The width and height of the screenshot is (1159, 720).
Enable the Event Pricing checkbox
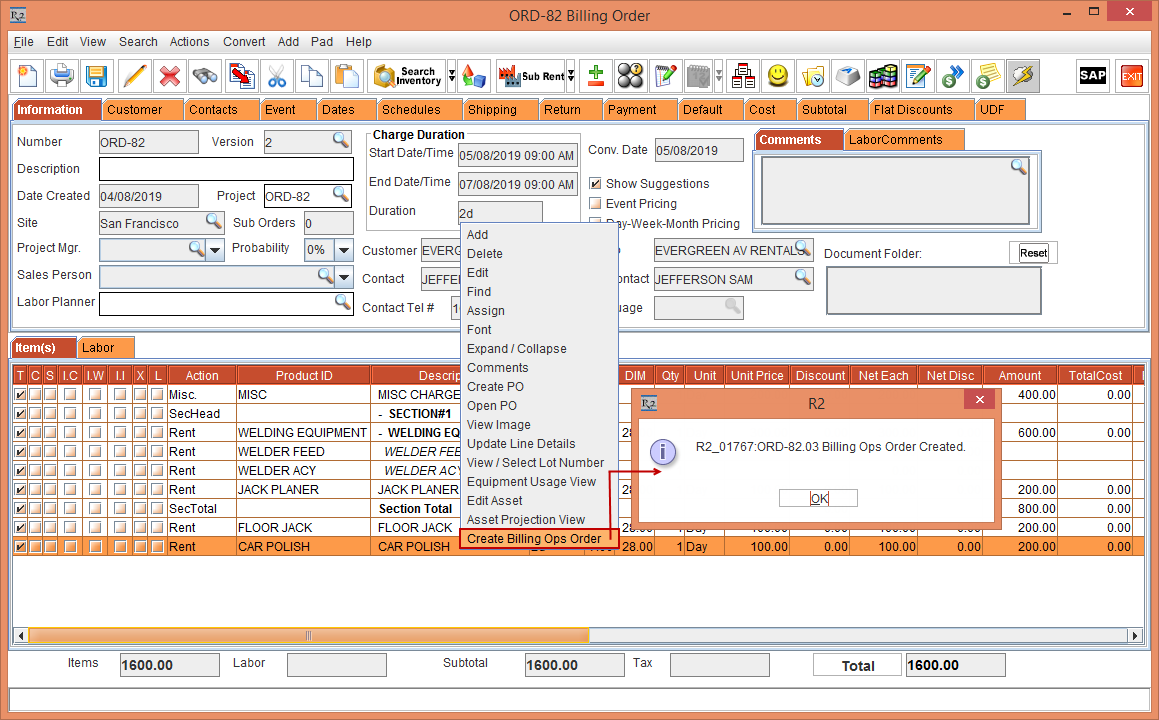(595, 204)
